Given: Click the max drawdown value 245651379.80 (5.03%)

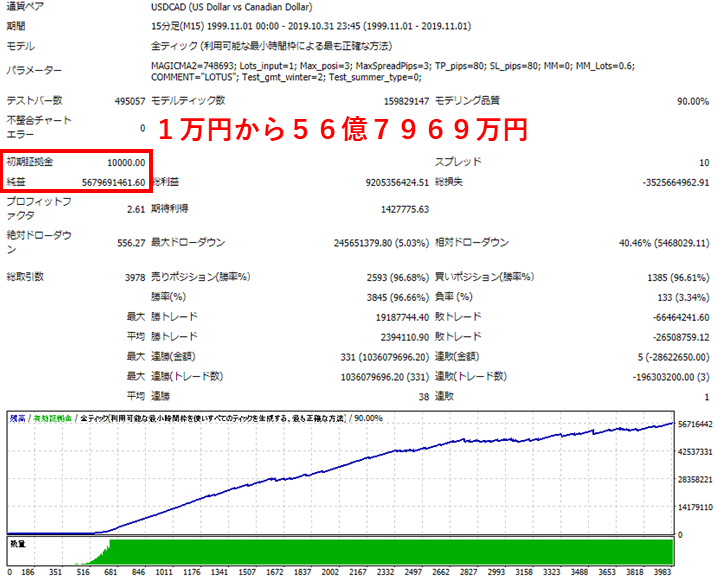Looking at the screenshot, I should pyautogui.click(x=381, y=243).
